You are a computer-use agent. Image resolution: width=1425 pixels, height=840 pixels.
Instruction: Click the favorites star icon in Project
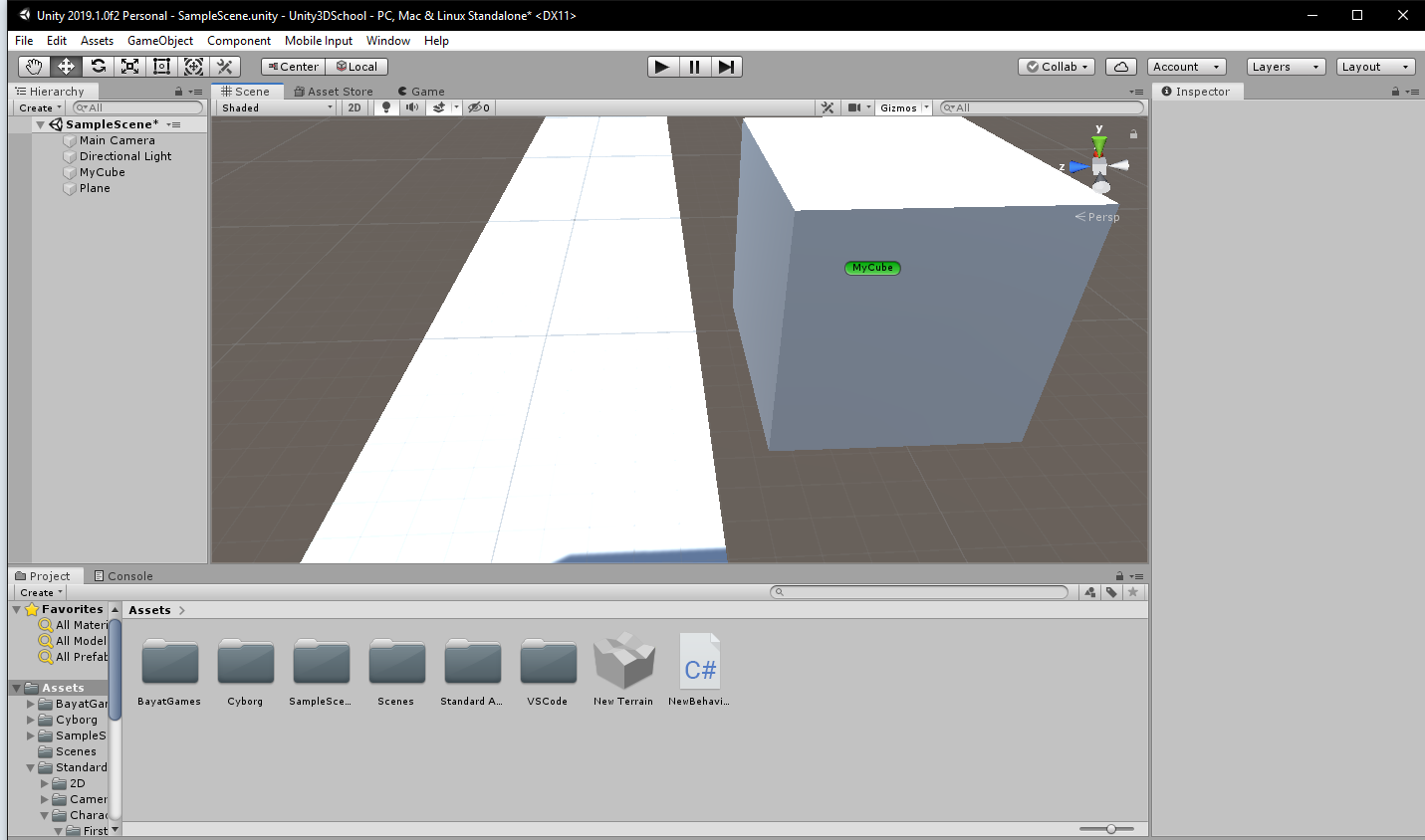[1133, 592]
